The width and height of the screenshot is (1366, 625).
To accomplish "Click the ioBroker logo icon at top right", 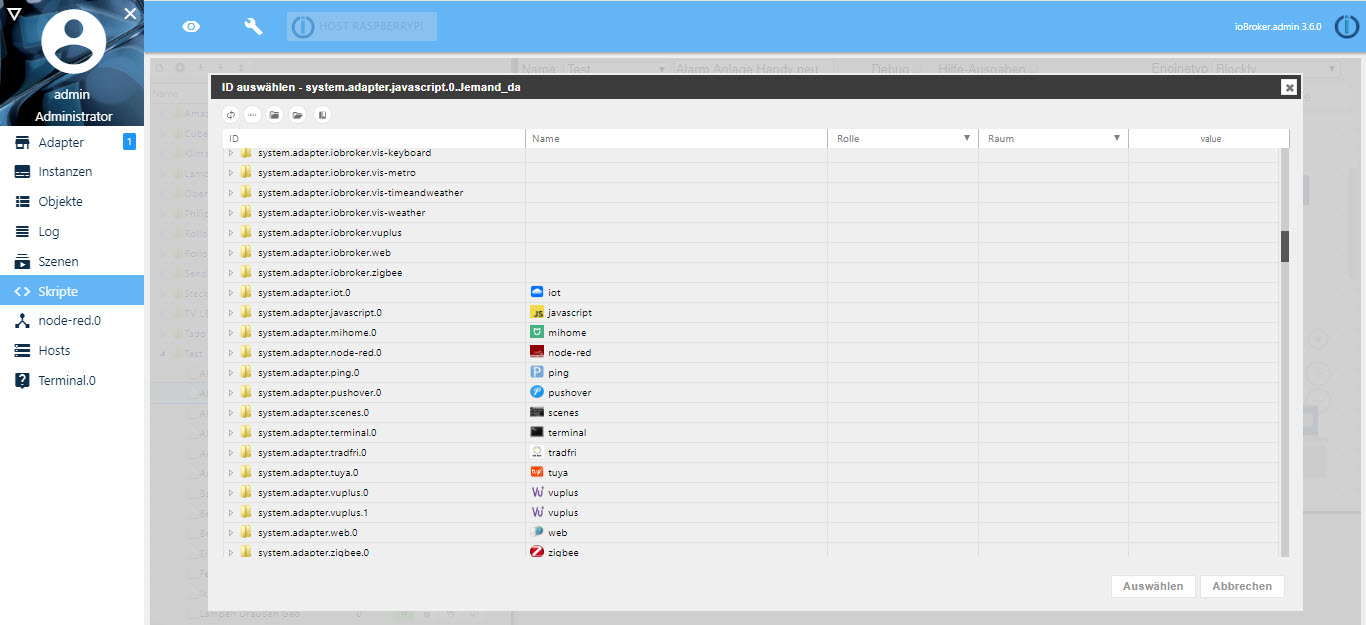I will coord(1347,27).
